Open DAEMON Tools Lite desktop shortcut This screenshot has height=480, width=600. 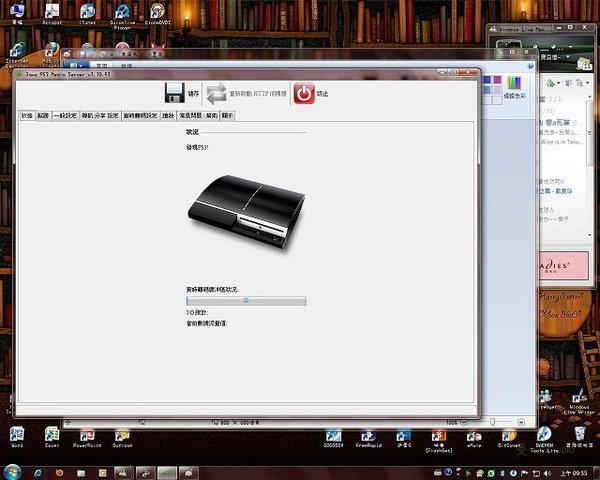[544, 439]
